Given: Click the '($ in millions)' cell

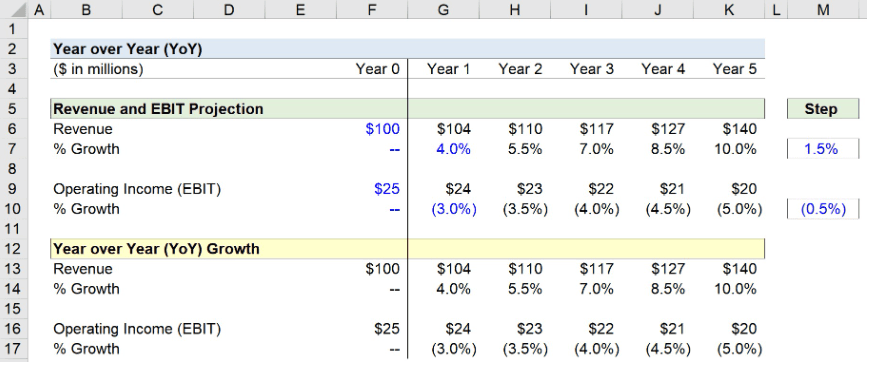Looking at the screenshot, I should point(98,69).
